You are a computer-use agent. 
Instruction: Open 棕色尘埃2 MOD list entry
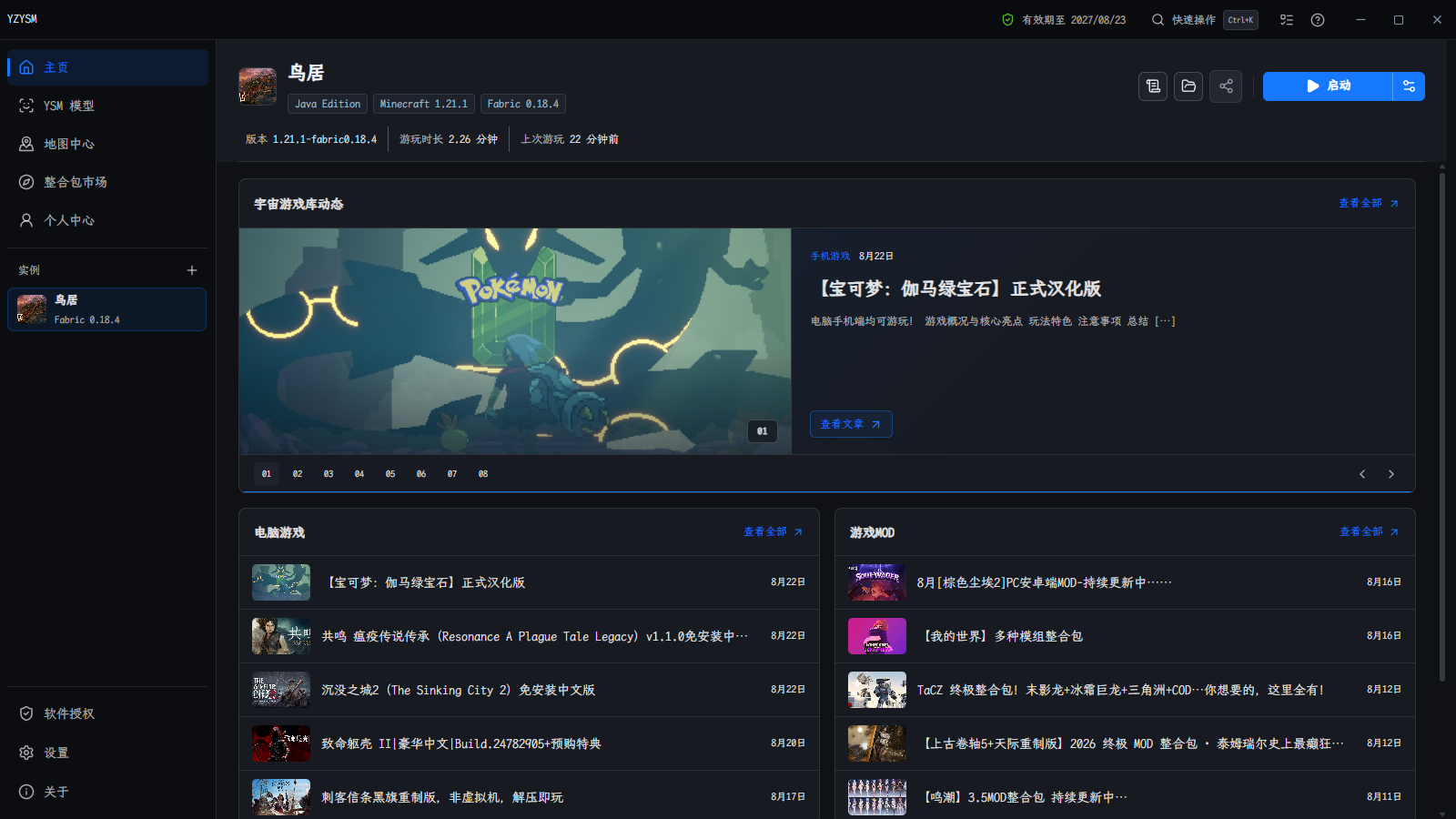tap(1125, 582)
